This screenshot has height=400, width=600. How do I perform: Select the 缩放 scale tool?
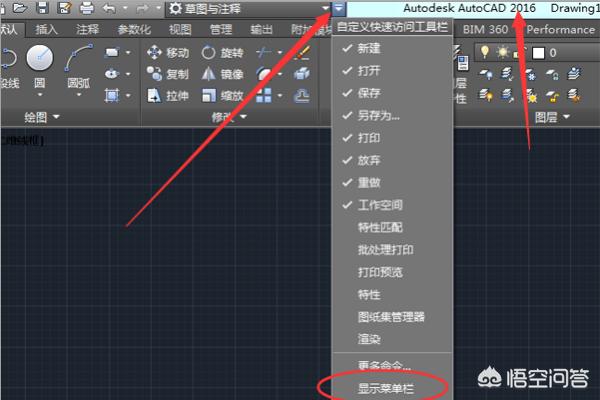click(x=223, y=95)
